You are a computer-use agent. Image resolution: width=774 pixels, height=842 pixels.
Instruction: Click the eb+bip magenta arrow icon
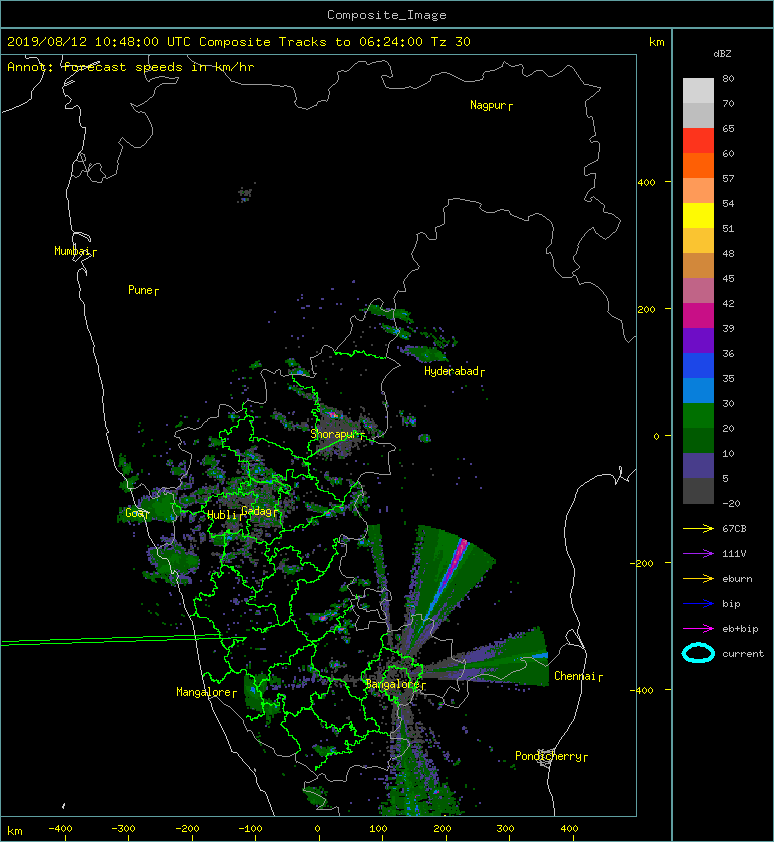click(x=698, y=628)
